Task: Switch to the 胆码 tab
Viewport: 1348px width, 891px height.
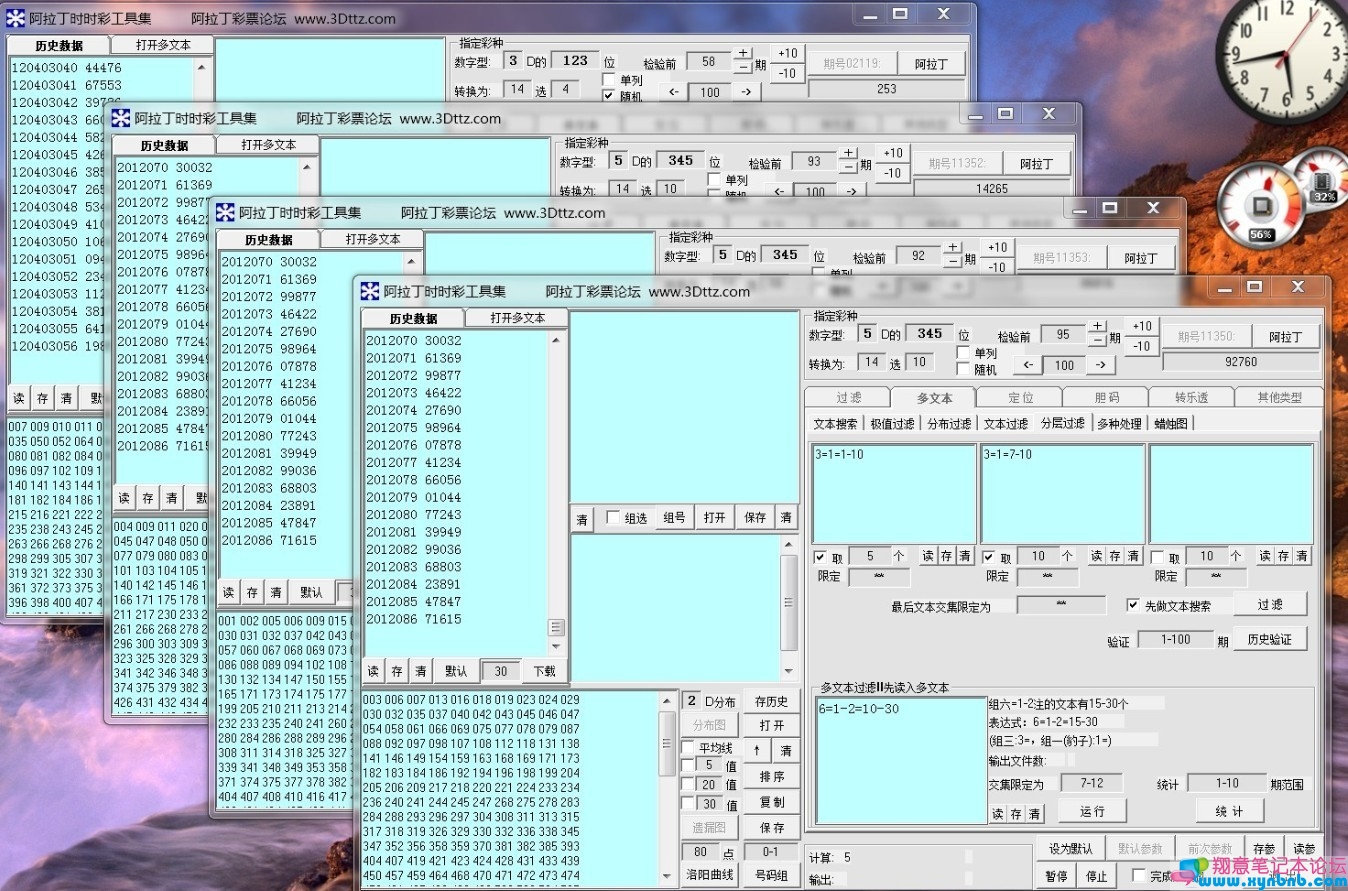Action: (x=1106, y=397)
